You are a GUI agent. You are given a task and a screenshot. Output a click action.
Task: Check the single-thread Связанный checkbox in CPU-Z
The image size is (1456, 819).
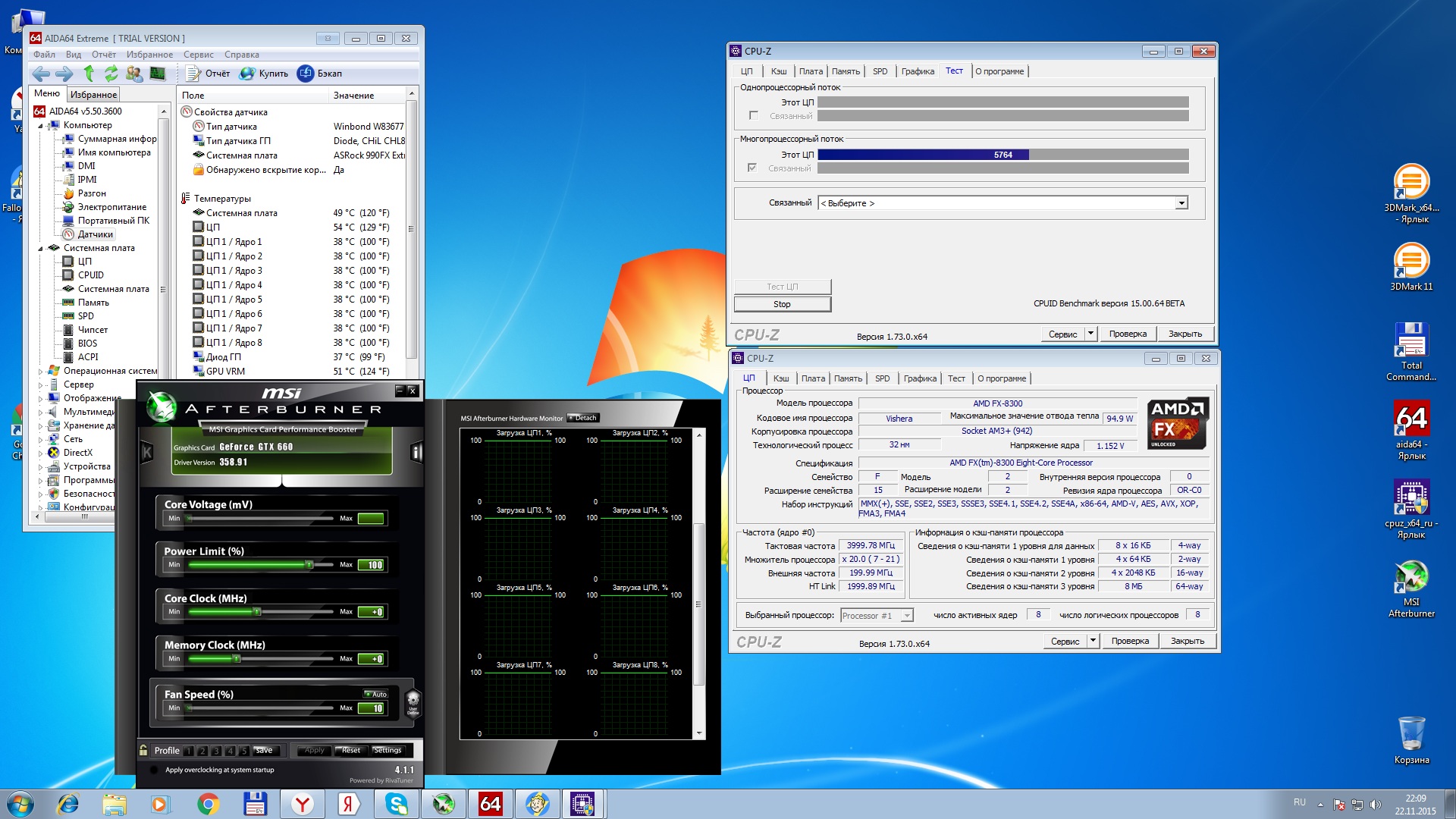pyautogui.click(x=753, y=116)
